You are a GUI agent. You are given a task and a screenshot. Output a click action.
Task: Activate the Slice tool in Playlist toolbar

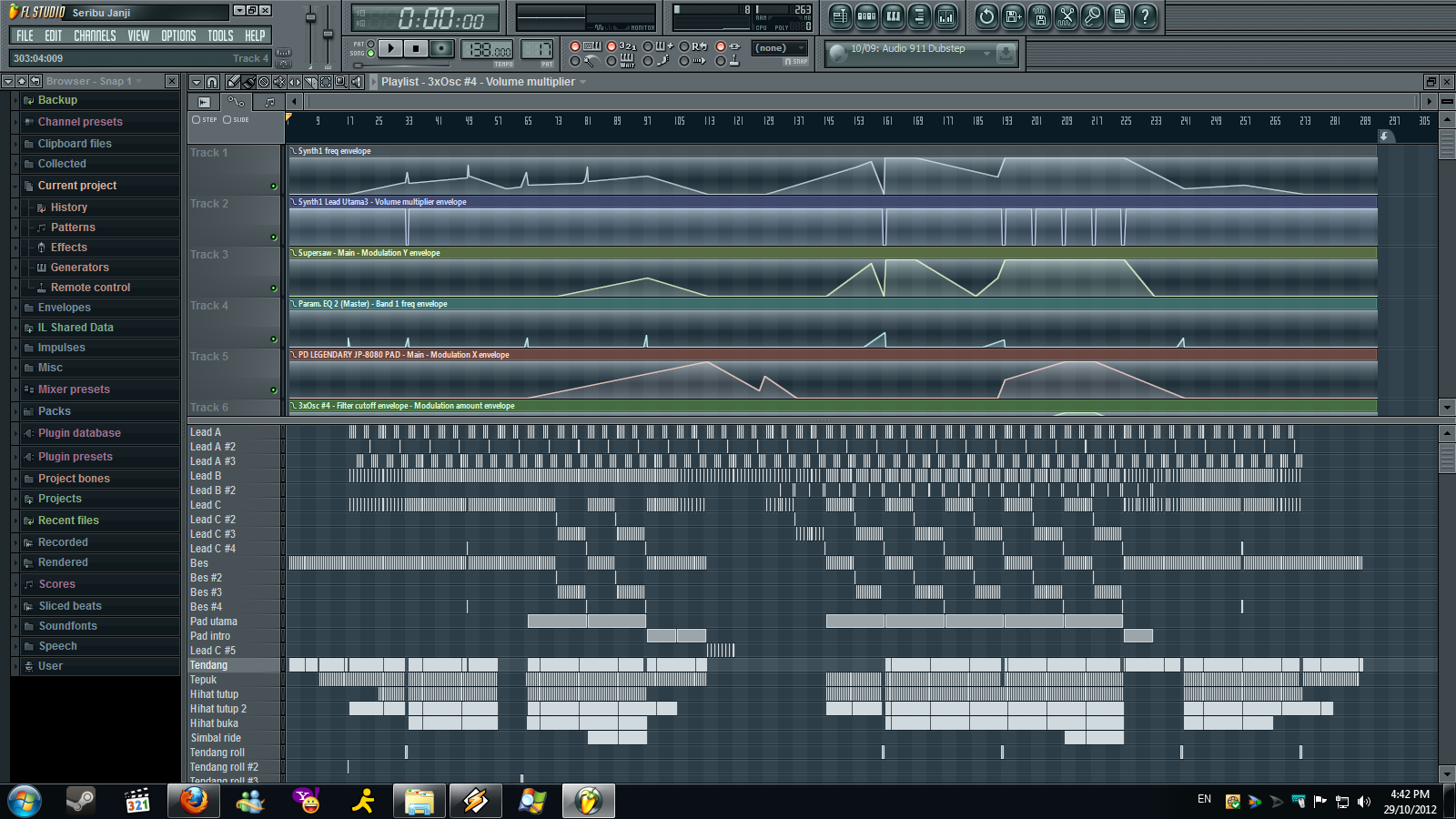click(309, 82)
